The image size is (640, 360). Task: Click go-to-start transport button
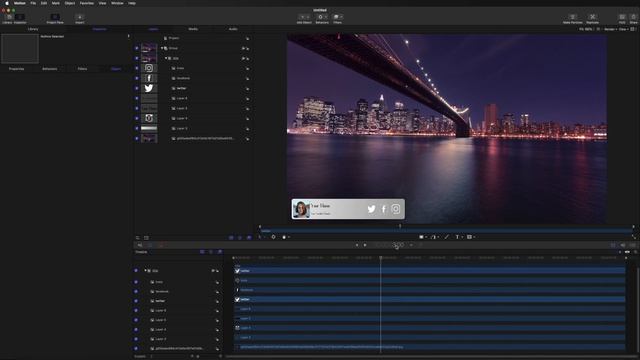(357, 245)
